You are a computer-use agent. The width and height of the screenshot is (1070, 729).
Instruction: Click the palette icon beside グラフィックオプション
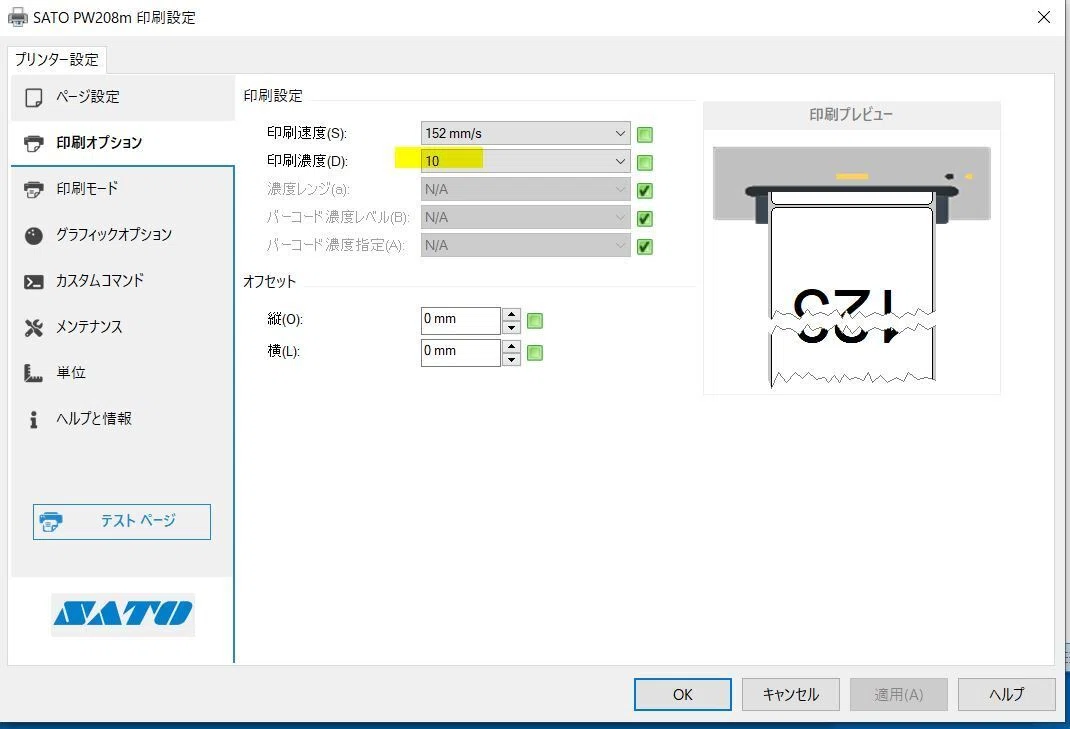pyautogui.click(x=33, y=235)
